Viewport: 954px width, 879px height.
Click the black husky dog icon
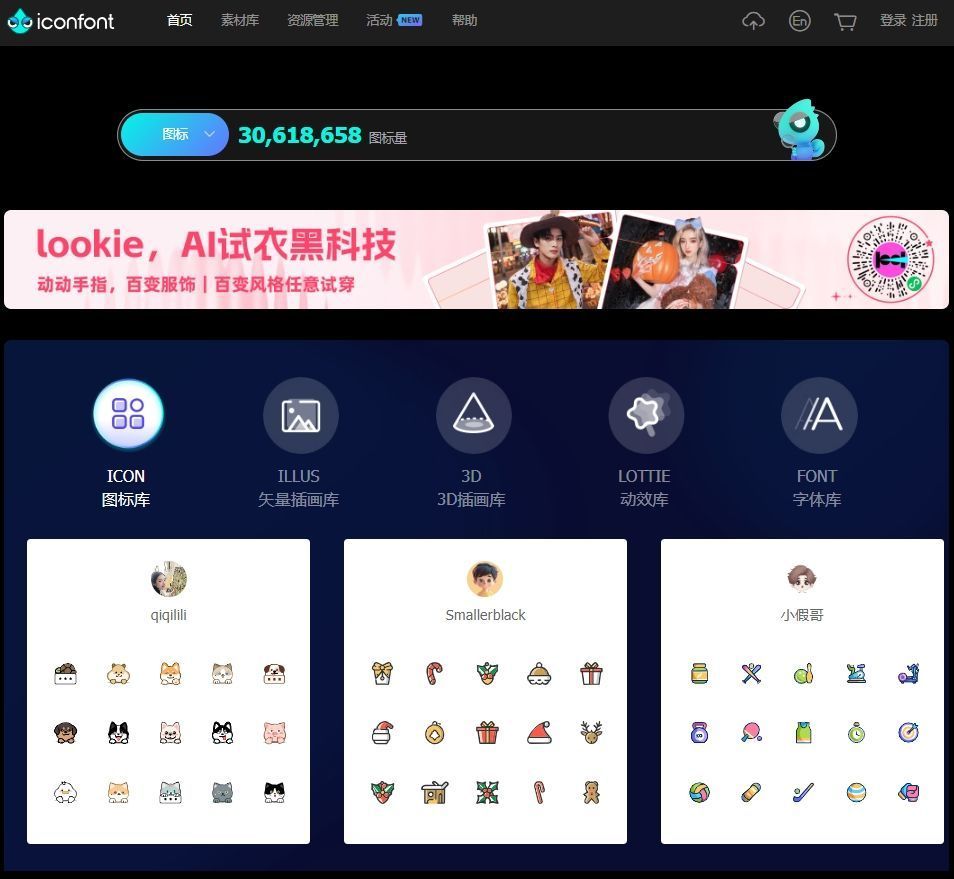click(222, 733)
